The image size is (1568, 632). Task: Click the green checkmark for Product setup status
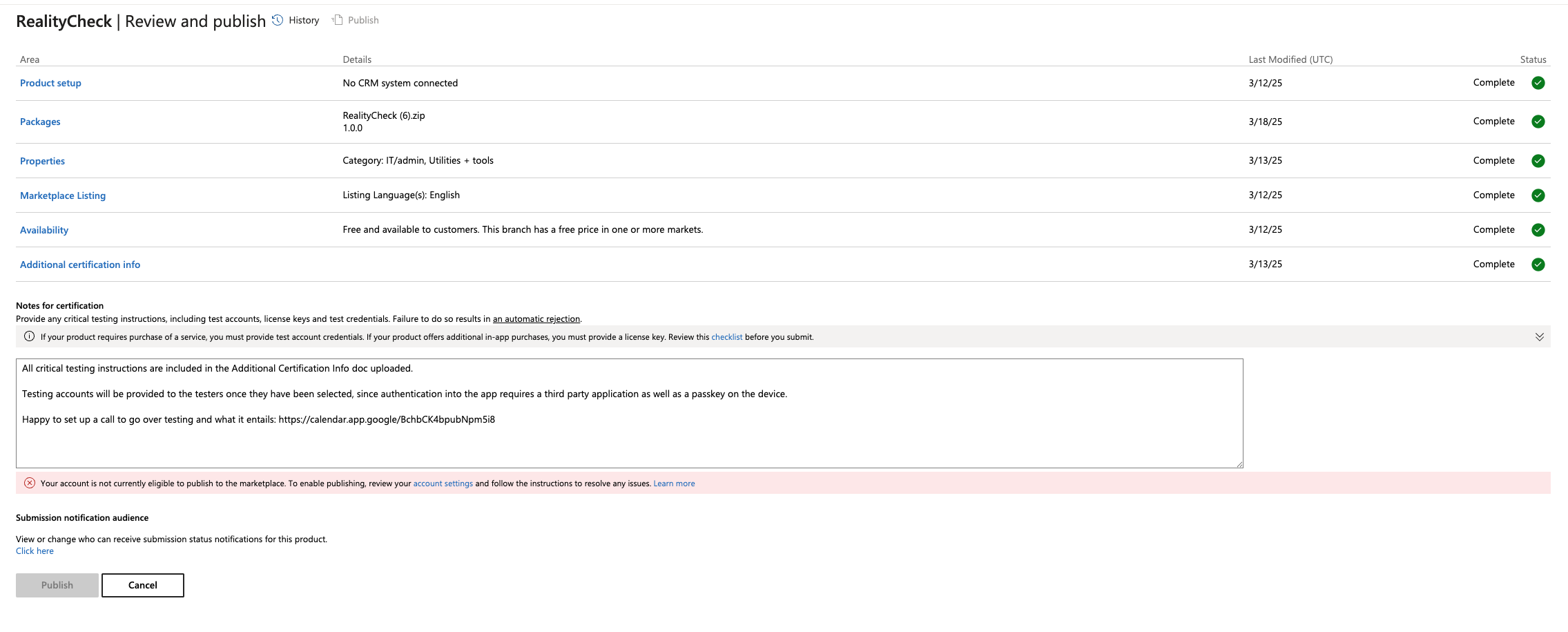point(1538,83)
